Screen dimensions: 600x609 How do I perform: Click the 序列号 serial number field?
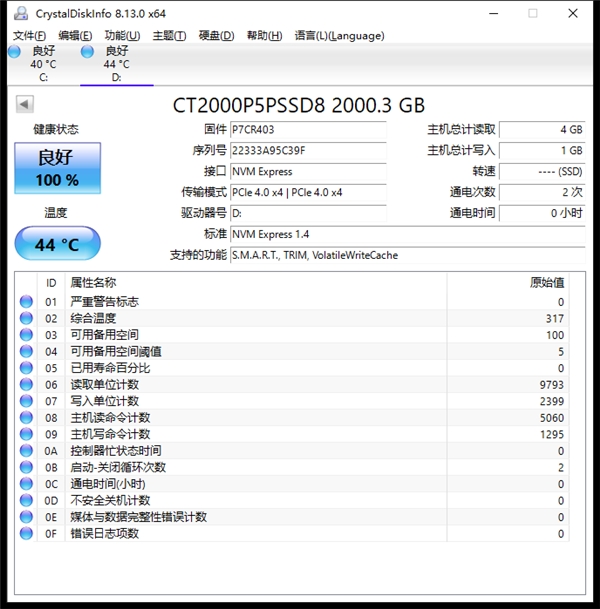(307, 150)
